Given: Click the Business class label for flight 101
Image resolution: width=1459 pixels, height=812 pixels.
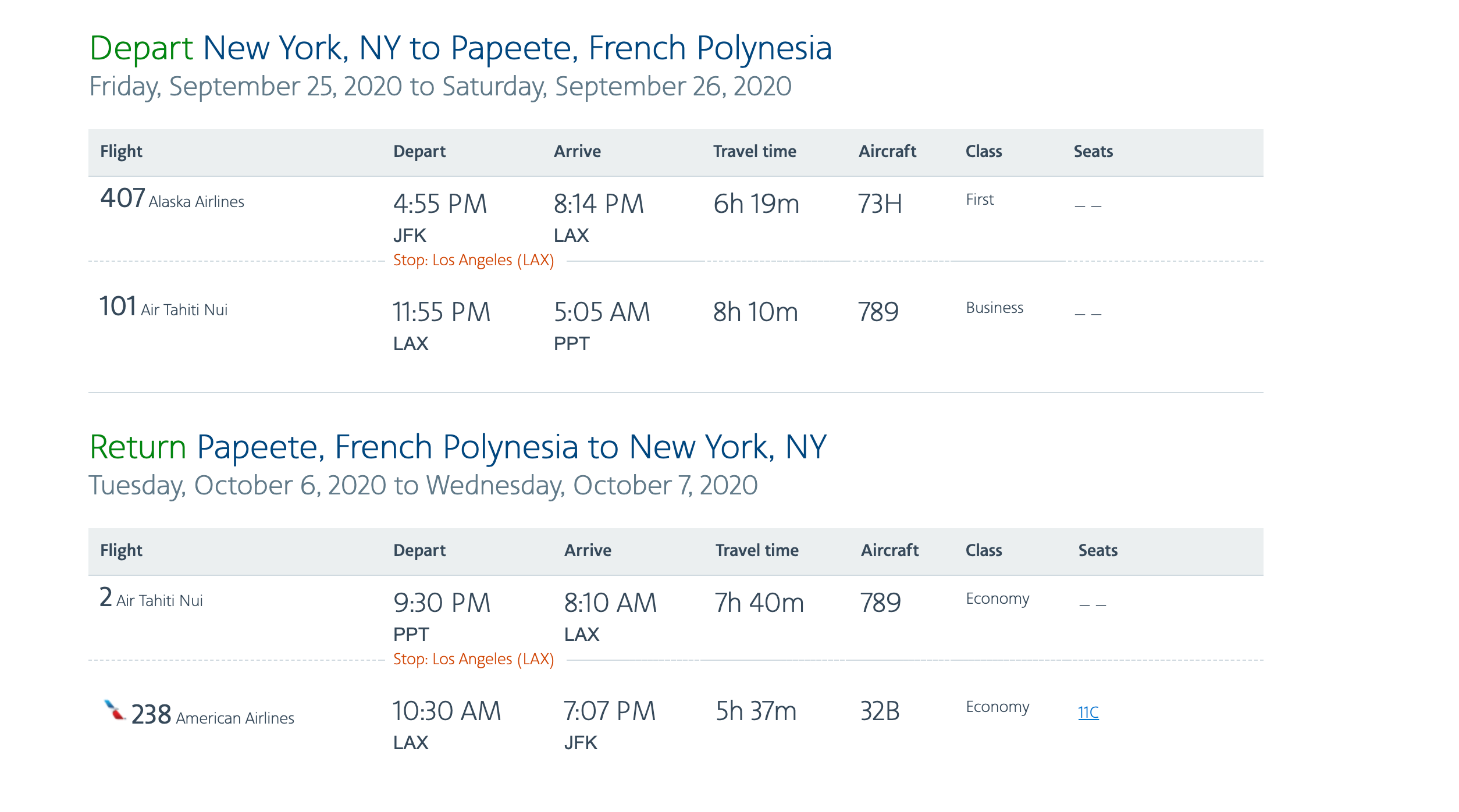Looking at the screenshot, I should click(x=994, y=308).
